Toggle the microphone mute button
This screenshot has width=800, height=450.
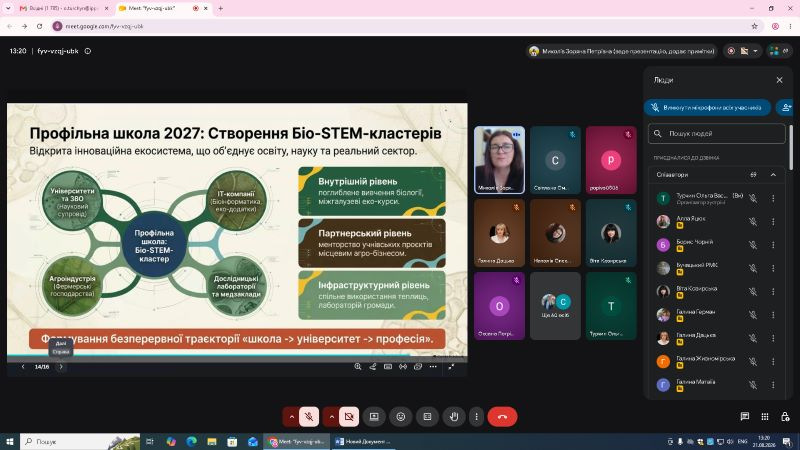[309, 417]
